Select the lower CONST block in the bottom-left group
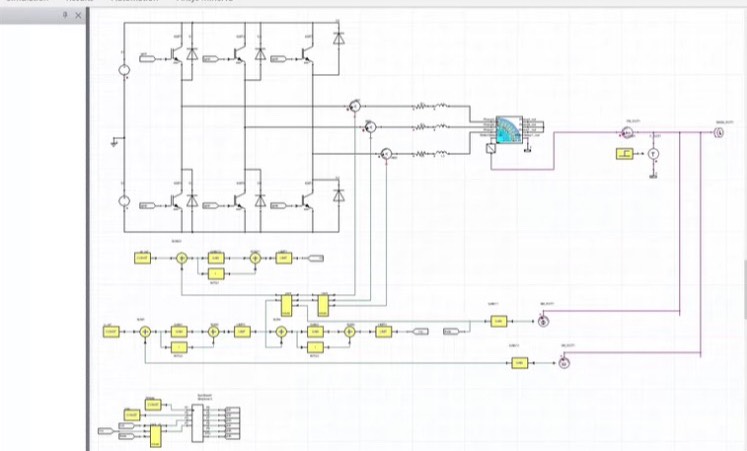The width and height of the screenshot is (747, 451). (x=132, y=415)
